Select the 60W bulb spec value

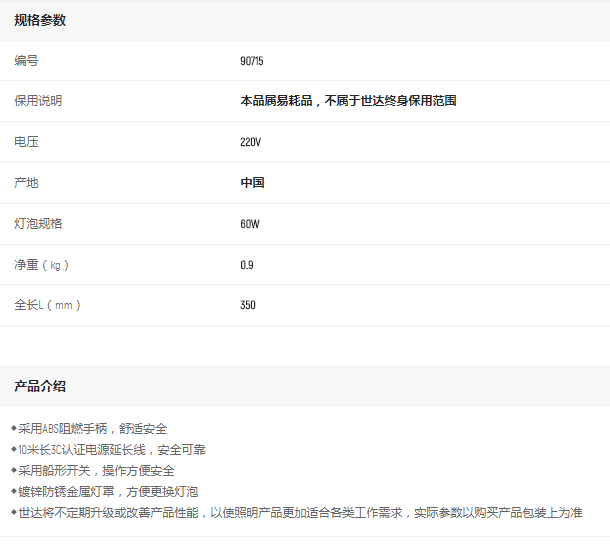point(250,224)
